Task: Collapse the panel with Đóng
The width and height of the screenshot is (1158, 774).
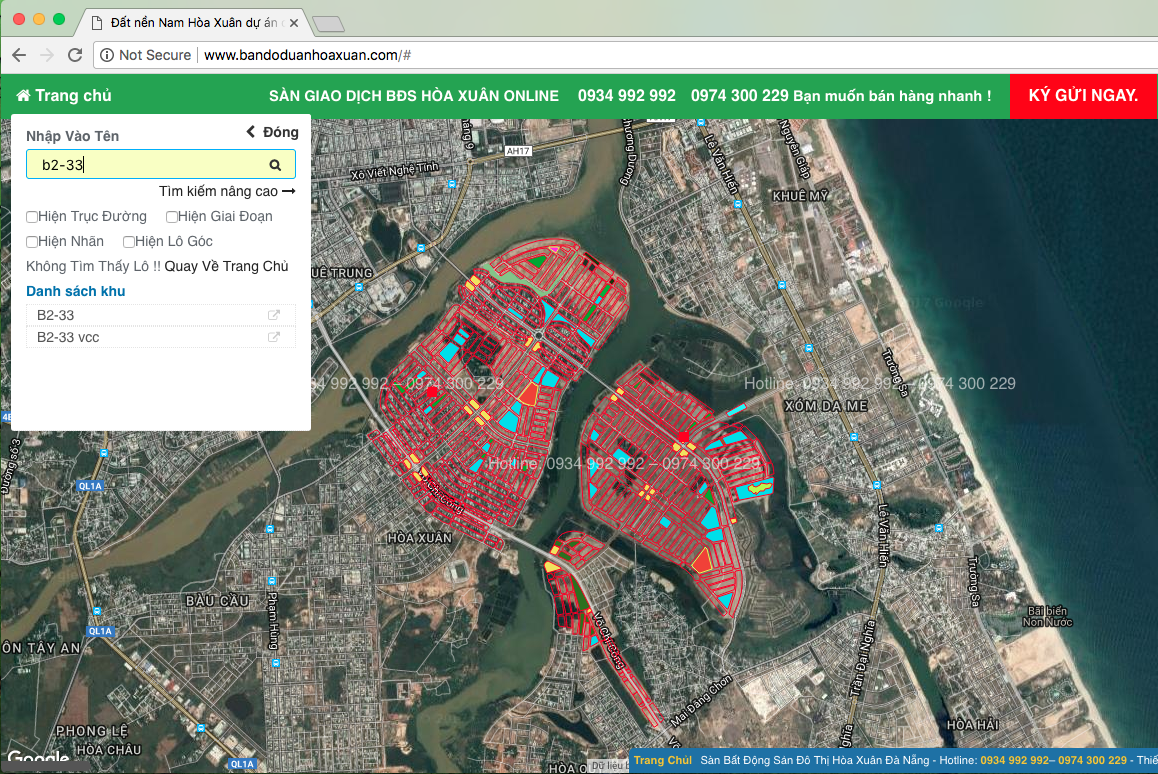Action: click(272, 132)
